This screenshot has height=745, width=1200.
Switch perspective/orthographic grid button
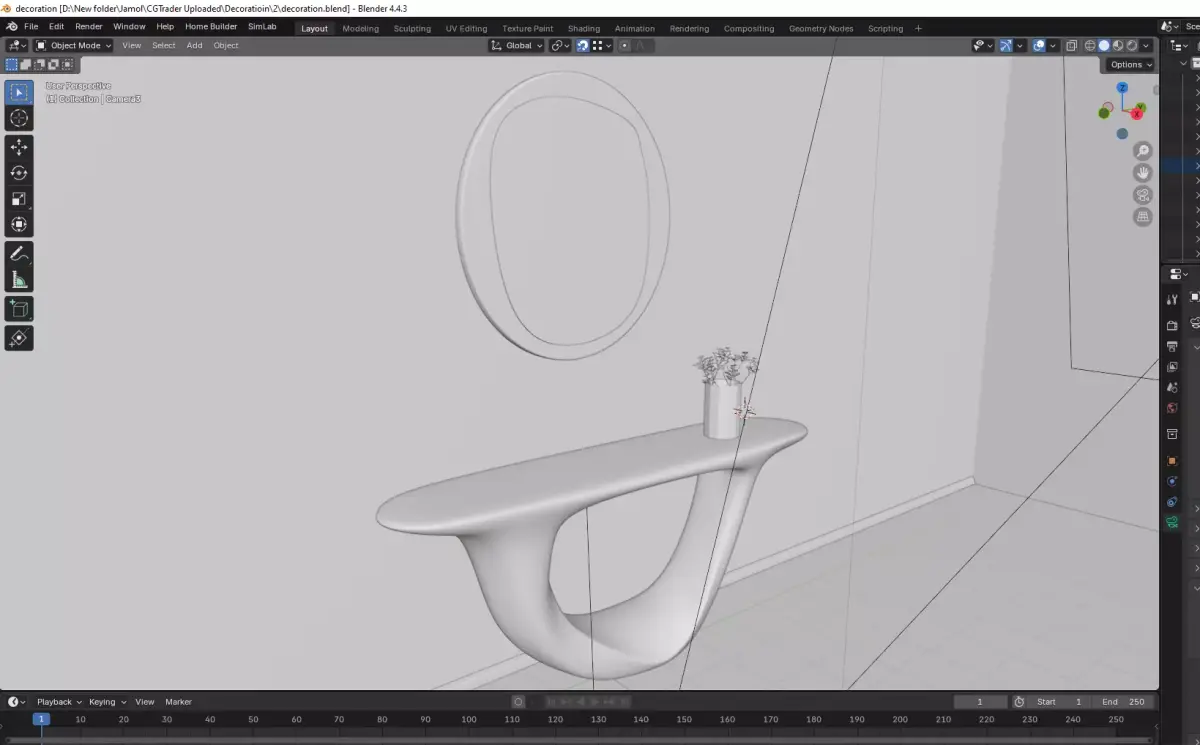coord(1143,217)
